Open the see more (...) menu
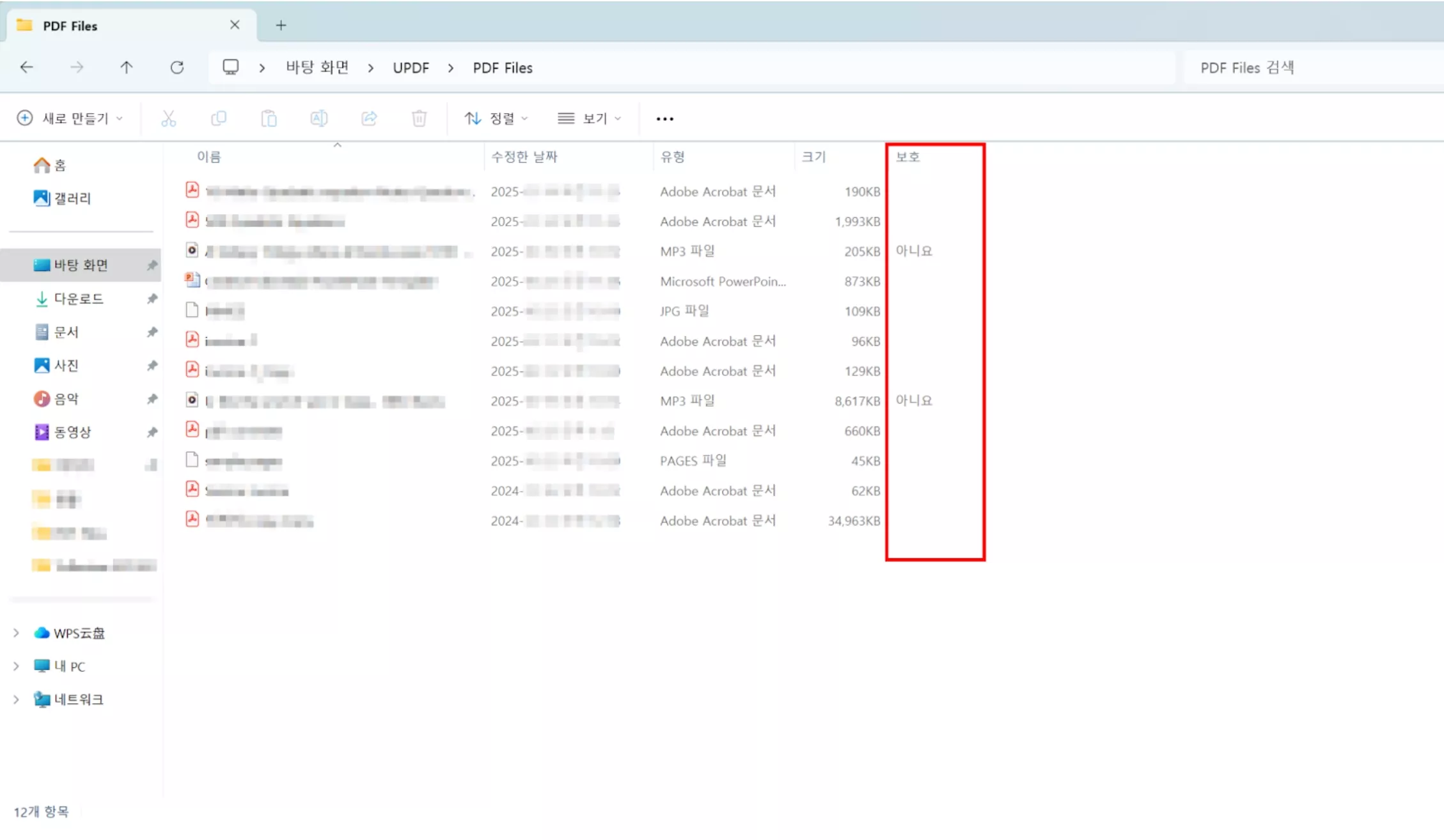Image resolution: width=1444 pixels, height=840 pixels. [x=664, y=118]
